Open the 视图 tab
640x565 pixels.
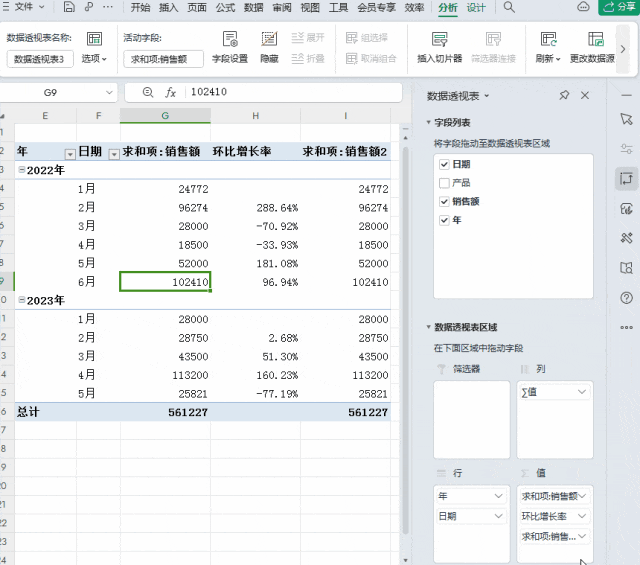tap(310, 7)
